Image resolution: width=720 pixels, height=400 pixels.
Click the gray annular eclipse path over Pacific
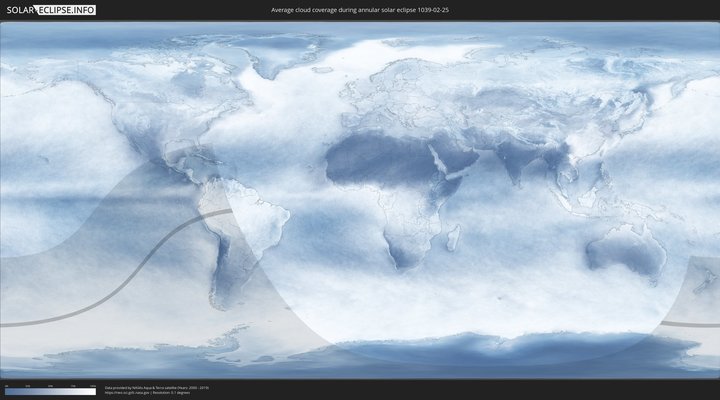coord(120,281)
